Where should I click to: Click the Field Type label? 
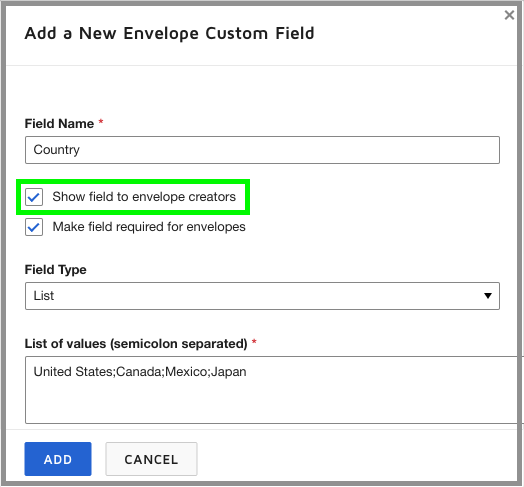pos(55,270)
